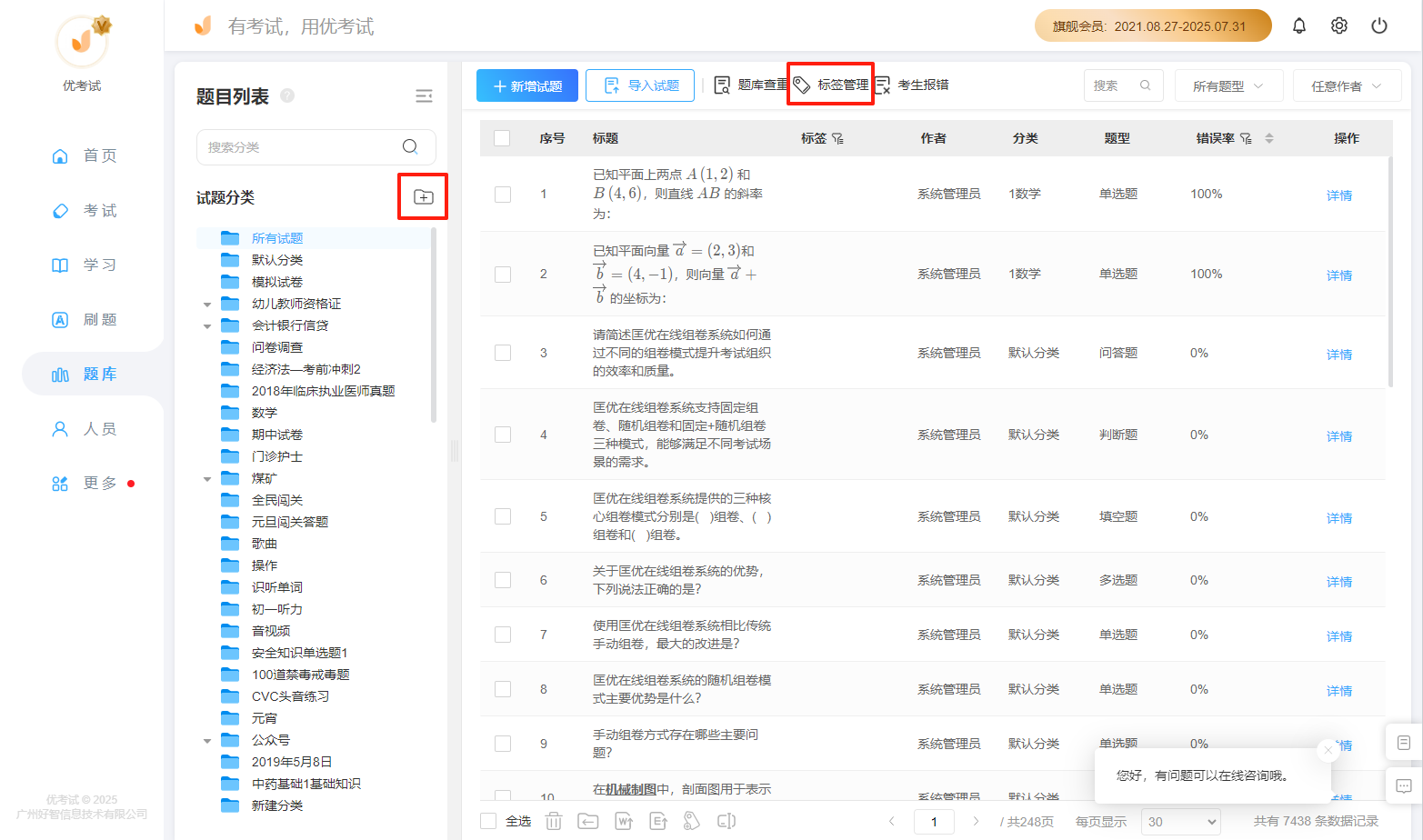Toggle the header select-all checkbox
The height and width of the screenshot is (840, 1423).
(502, 138)
